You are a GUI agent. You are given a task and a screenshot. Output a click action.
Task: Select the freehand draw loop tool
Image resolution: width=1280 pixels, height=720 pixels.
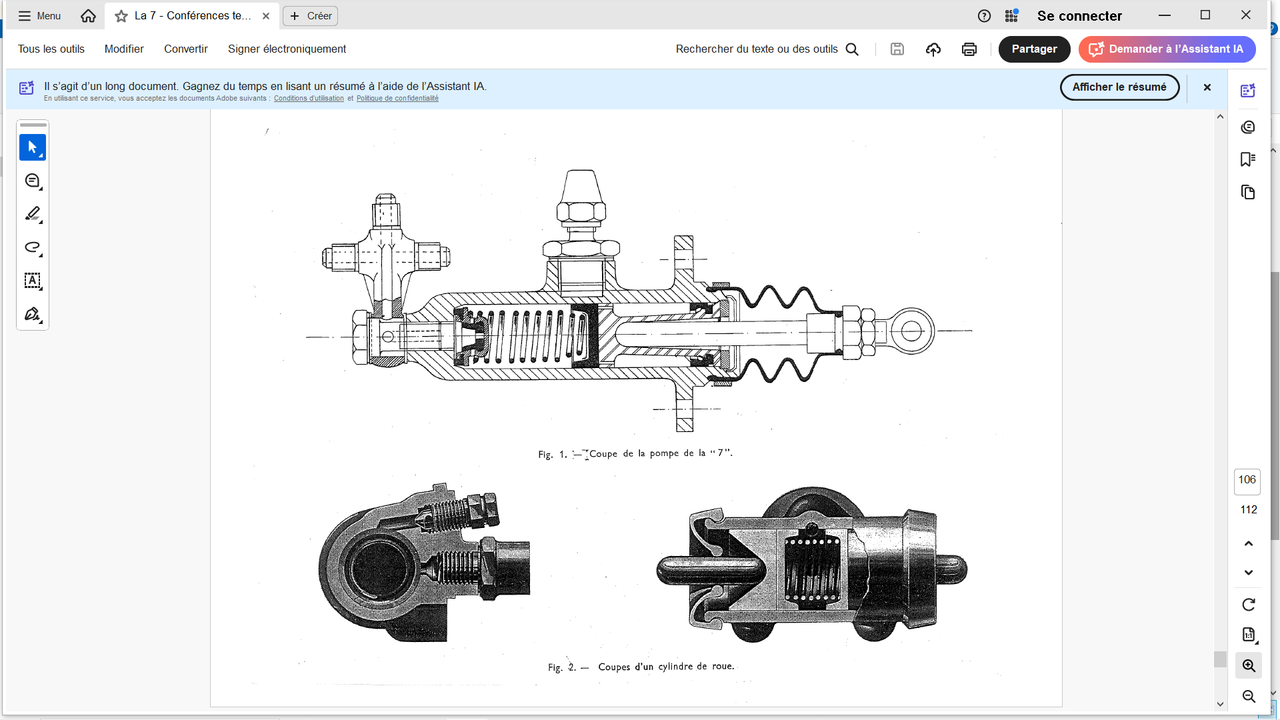32,248
